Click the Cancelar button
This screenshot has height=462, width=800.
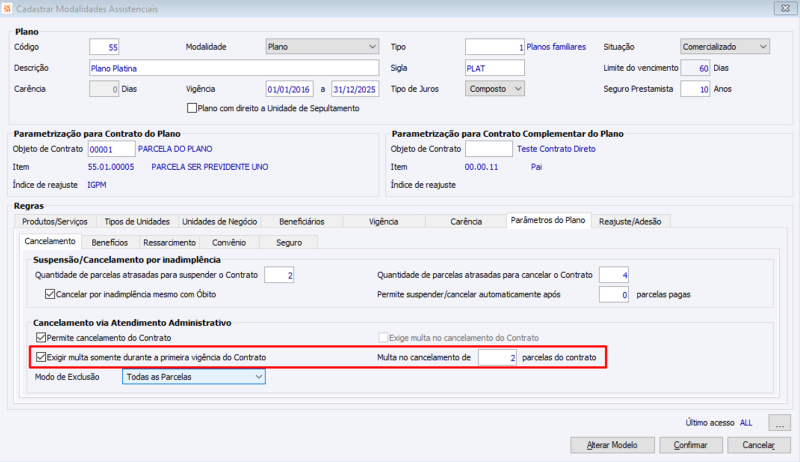(x=759, y=445)
